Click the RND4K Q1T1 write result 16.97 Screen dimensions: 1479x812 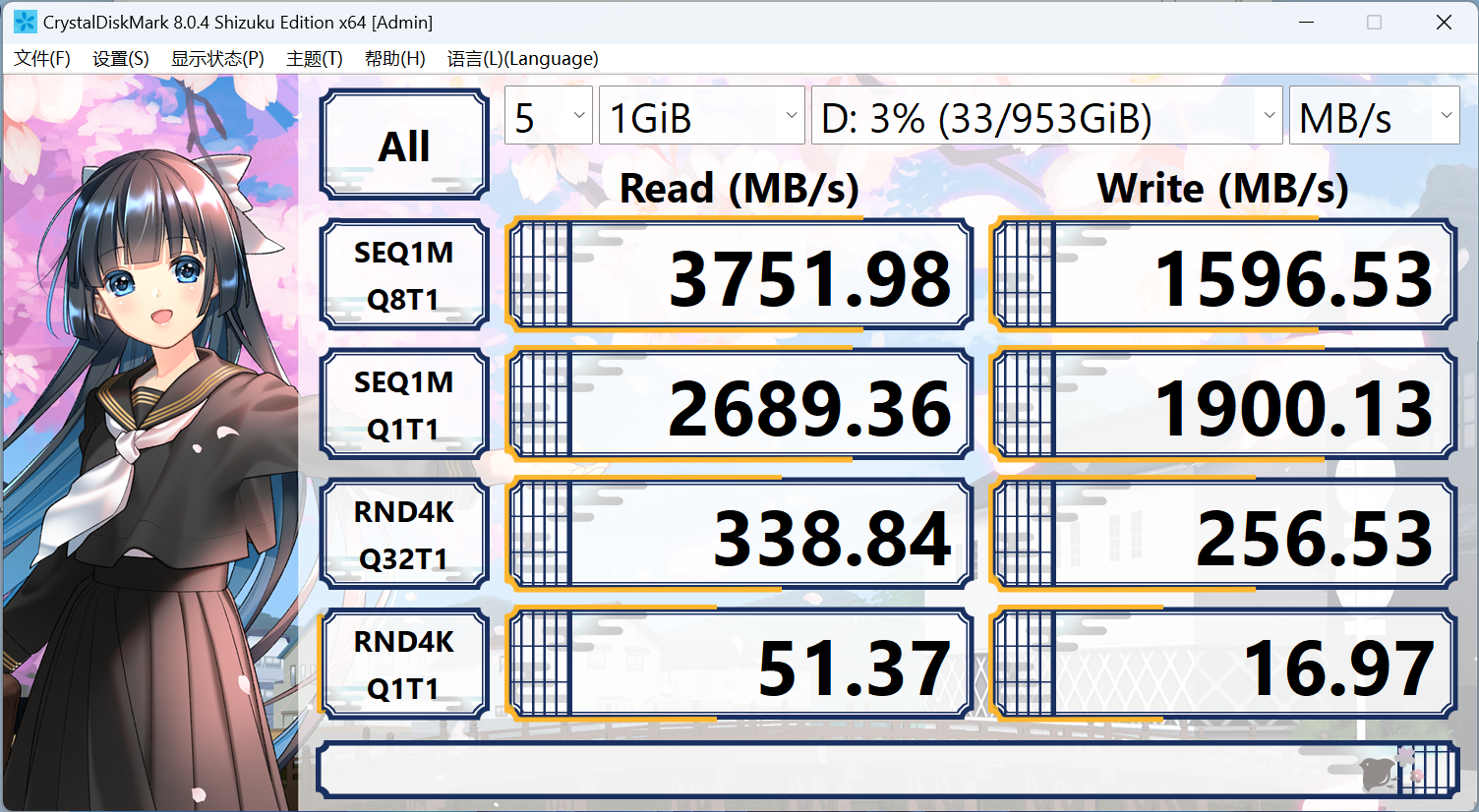point(1223,665)
